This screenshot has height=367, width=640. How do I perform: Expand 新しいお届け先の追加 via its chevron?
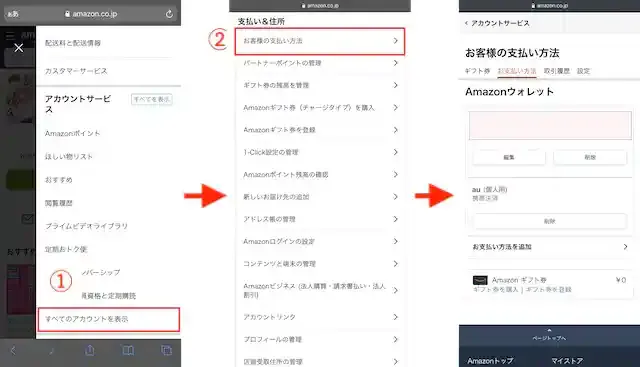click(395, 197)
